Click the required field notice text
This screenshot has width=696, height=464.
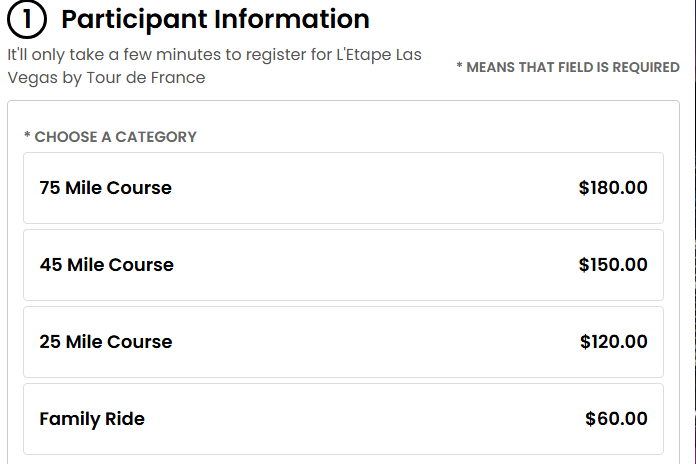567,68
